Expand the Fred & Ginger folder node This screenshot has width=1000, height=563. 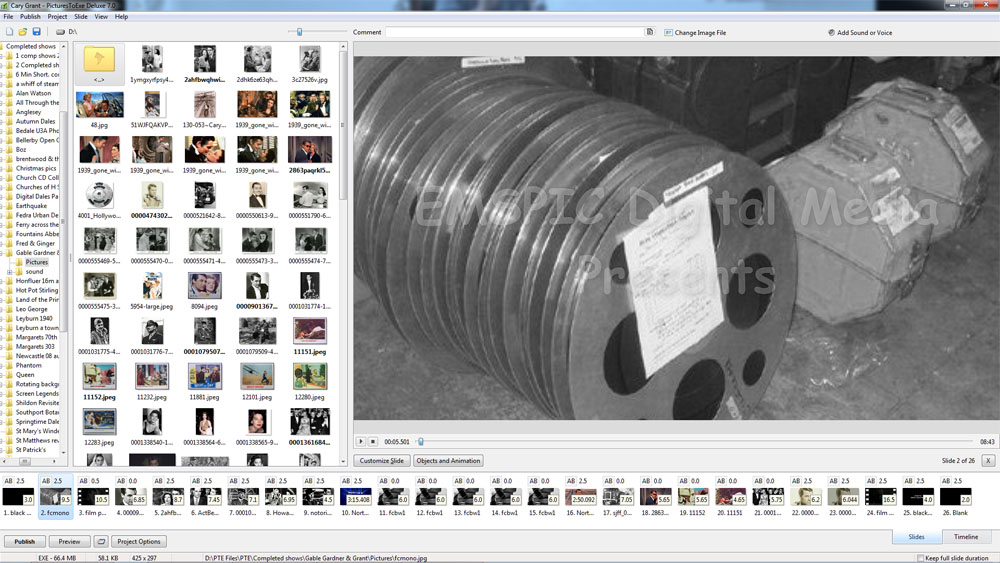pyautogui.click(x=2, y=243)
